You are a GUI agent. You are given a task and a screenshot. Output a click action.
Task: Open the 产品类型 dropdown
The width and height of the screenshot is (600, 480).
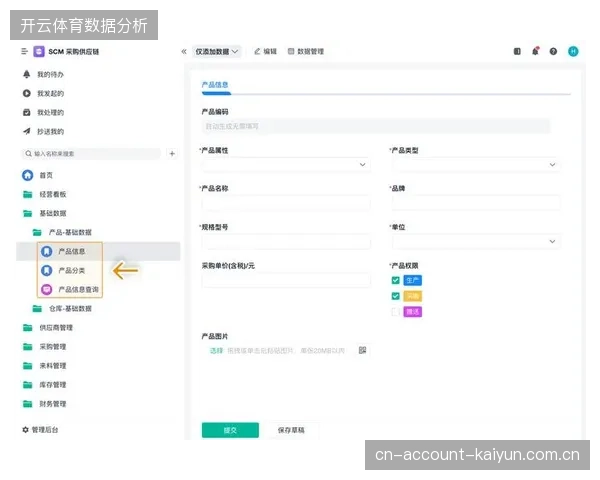[x=476, y=165]
